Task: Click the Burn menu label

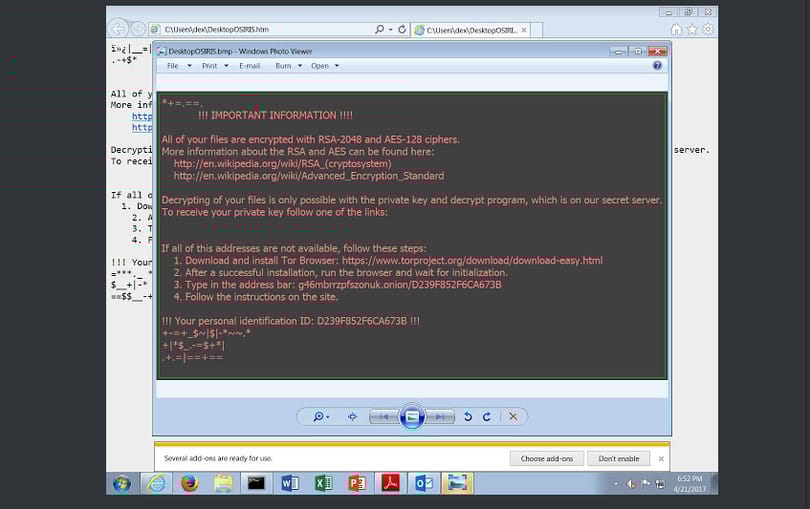Action: pyautogui.click(x=283, y=66)
